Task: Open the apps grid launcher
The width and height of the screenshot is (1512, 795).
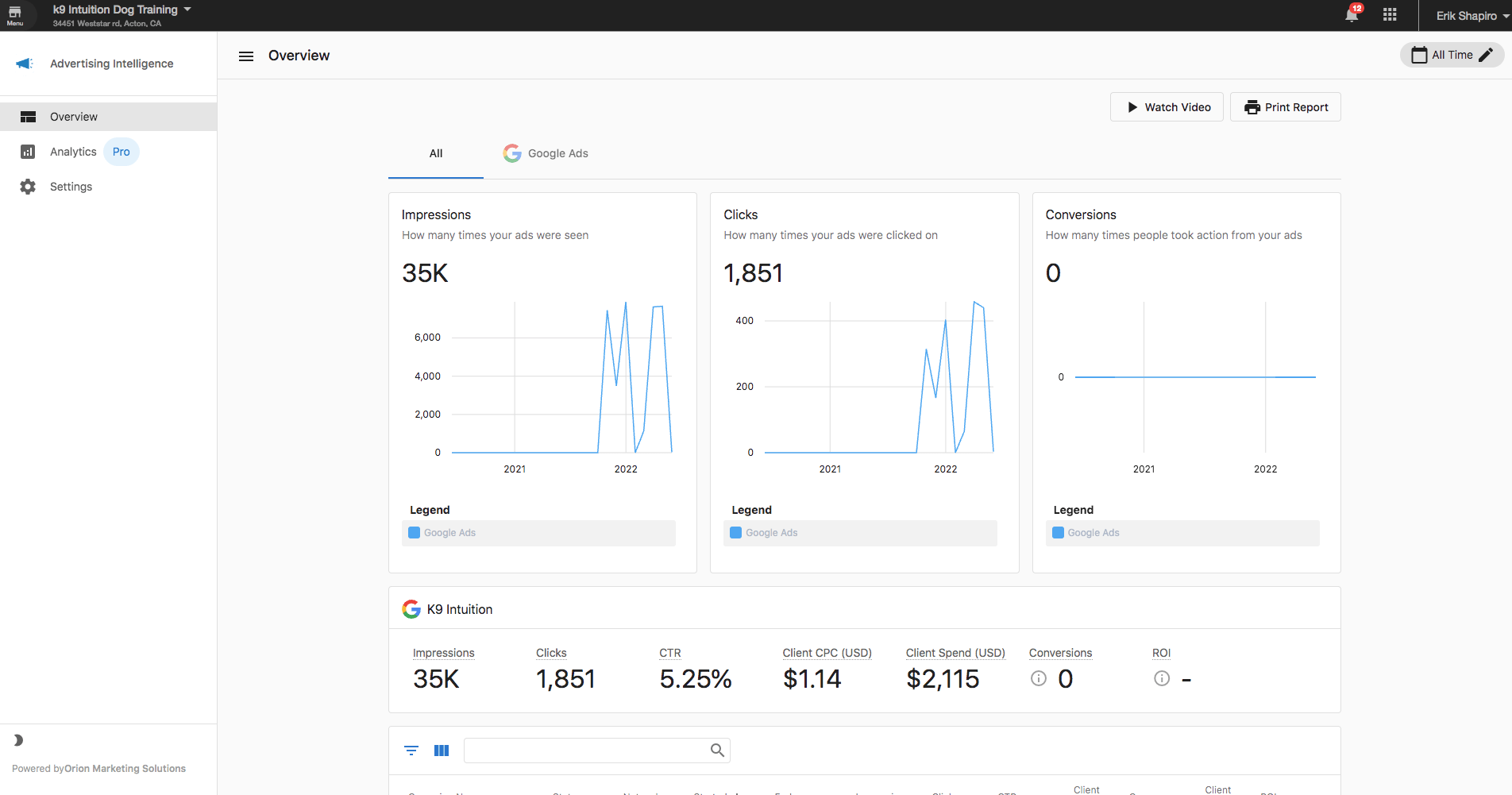Action: coord(1390,15)
